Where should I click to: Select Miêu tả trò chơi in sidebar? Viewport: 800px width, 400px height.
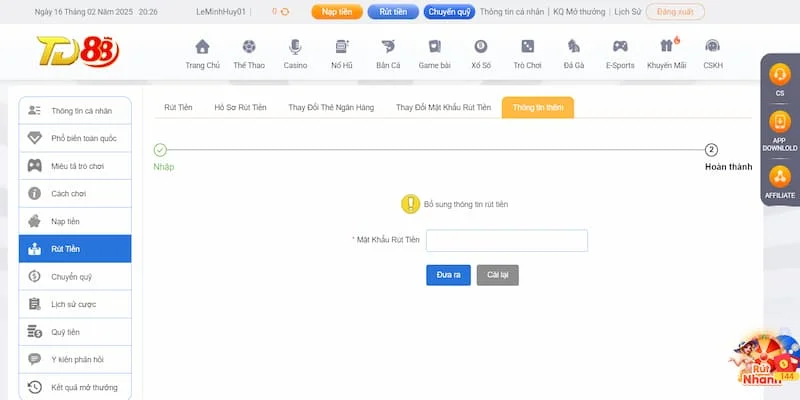[75, 166]
